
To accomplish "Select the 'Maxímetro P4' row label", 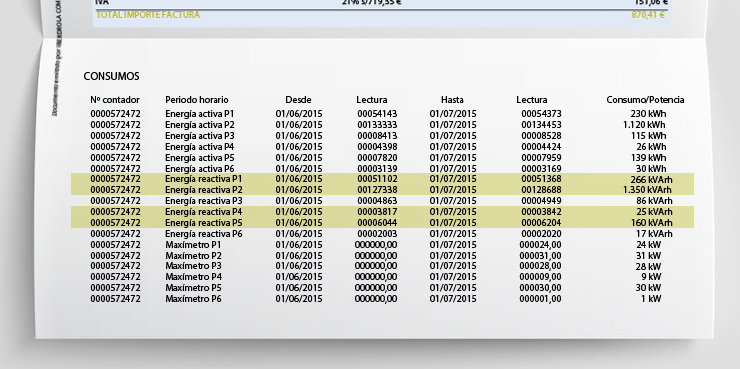I will 193,277.
